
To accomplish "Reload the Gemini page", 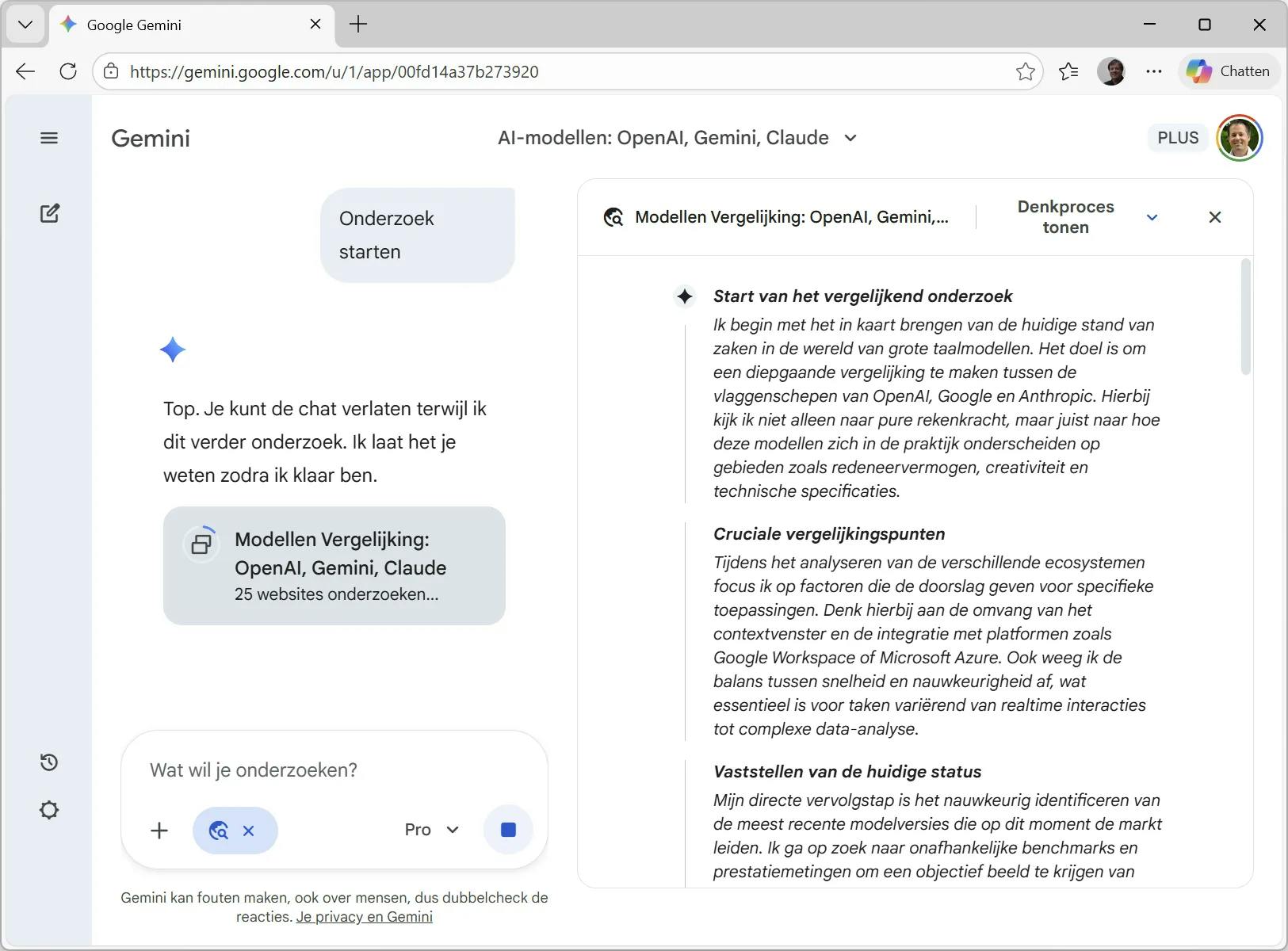I will pyautogui.click(x=68, y=71).
